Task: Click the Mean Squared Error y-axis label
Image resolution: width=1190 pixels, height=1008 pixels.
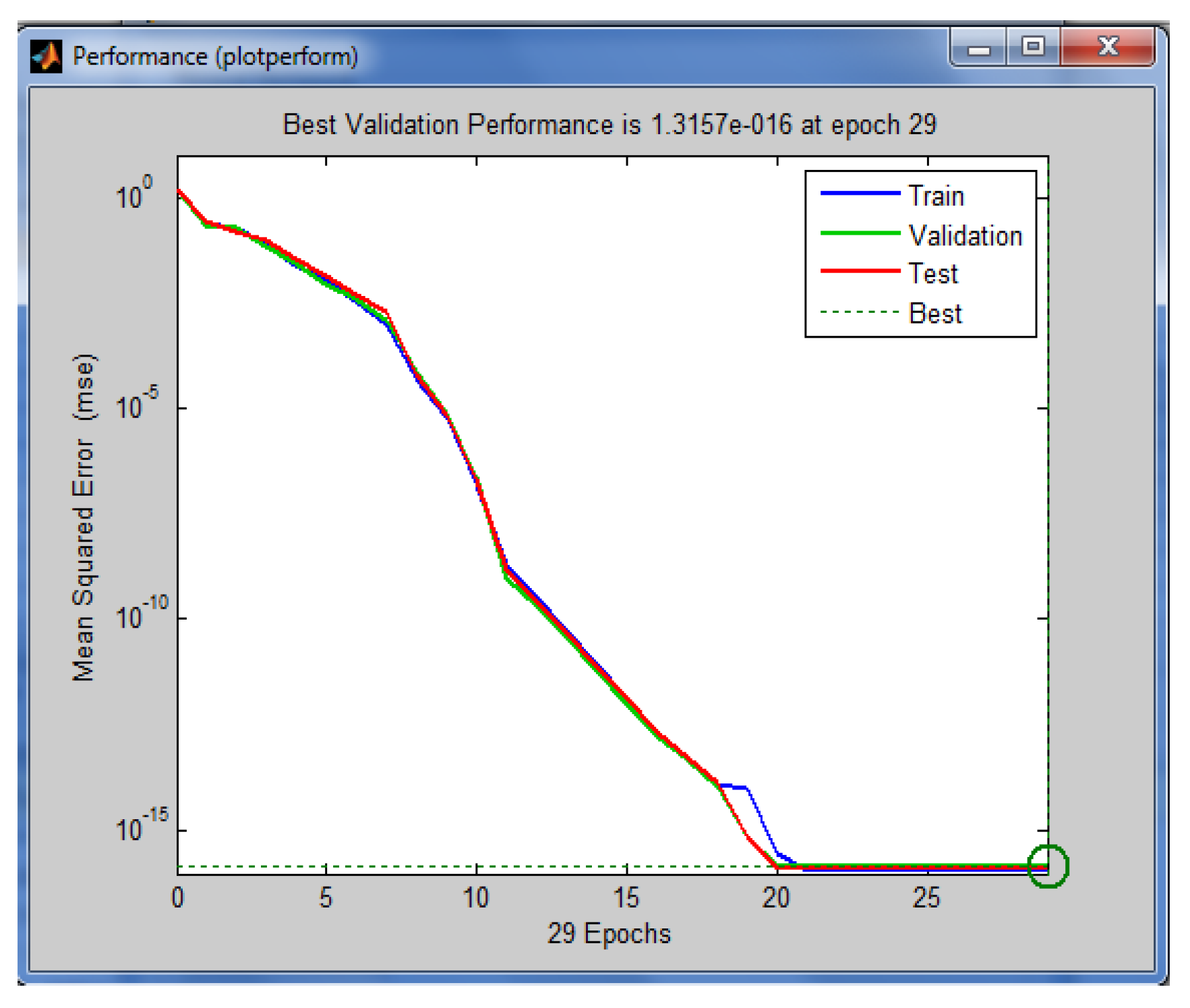Action: tap(84, 517)
